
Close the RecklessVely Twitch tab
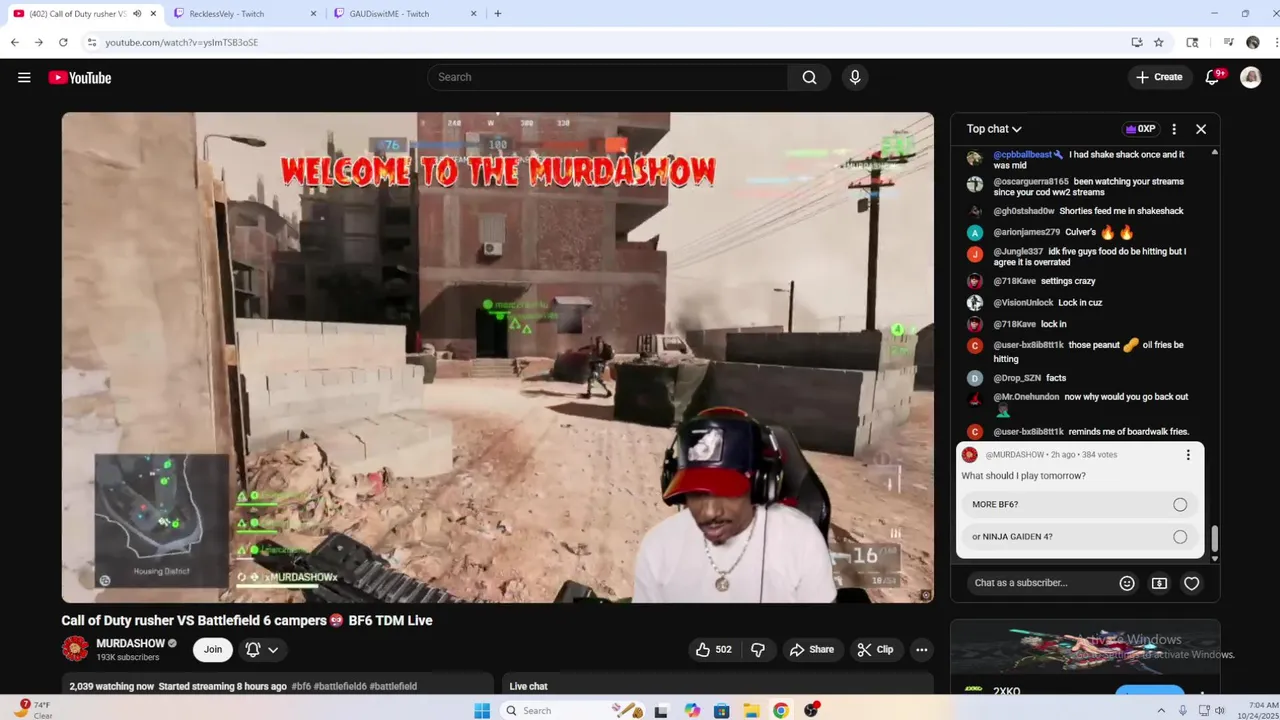coord(314,14)
